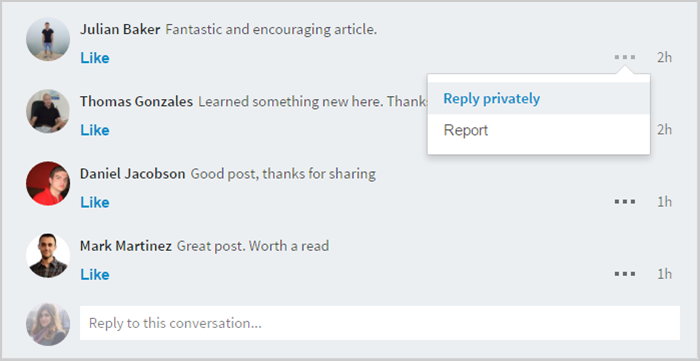Open Thomas Gonzales's profile picture
This screenshot has width=700, height=361.
point(48,111)
